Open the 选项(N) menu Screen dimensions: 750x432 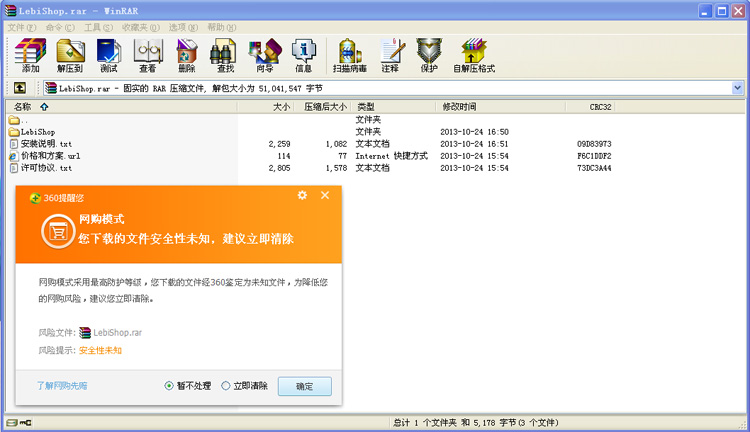pyautogui.click(x=183, y=27)
